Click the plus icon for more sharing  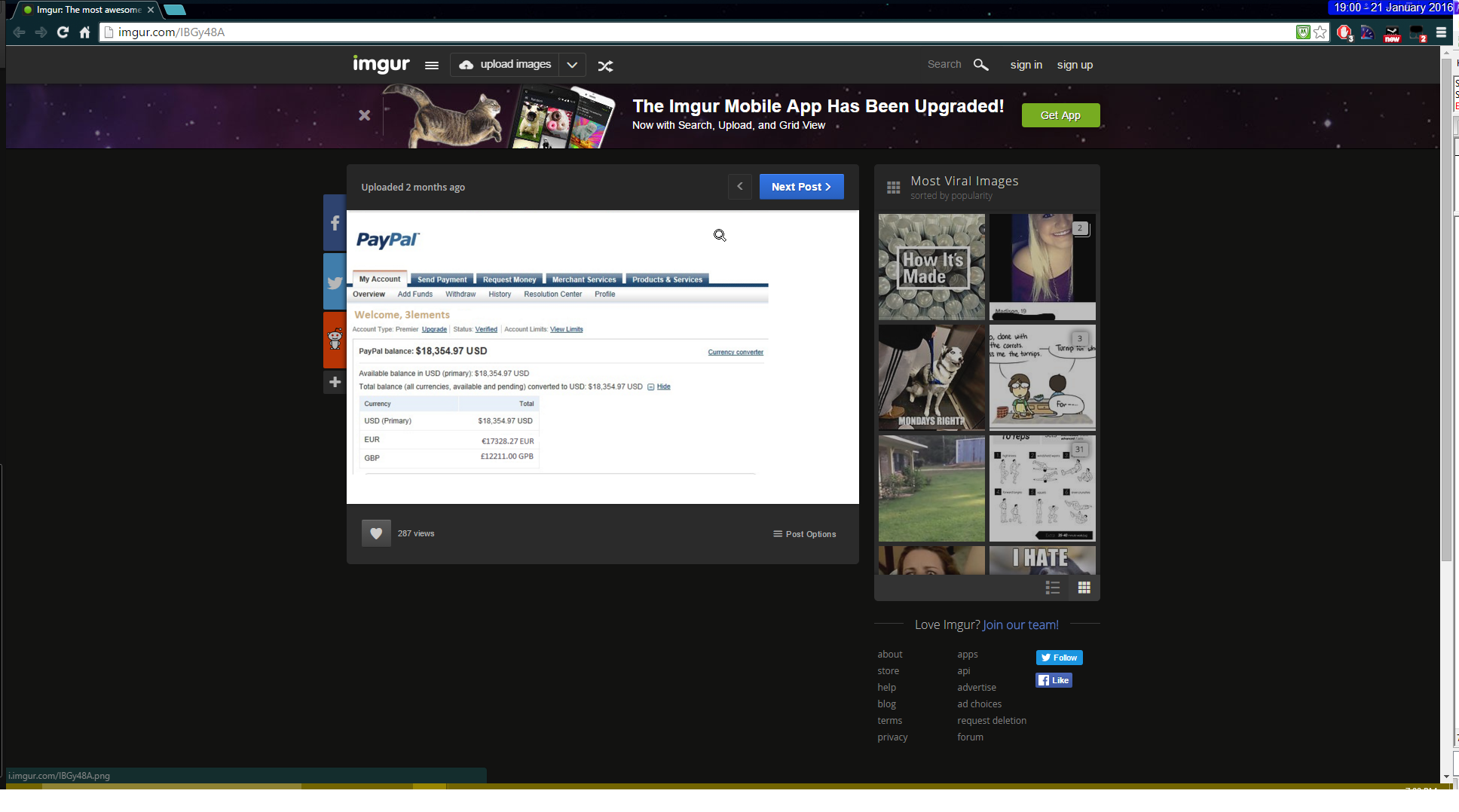pos(335,382)
